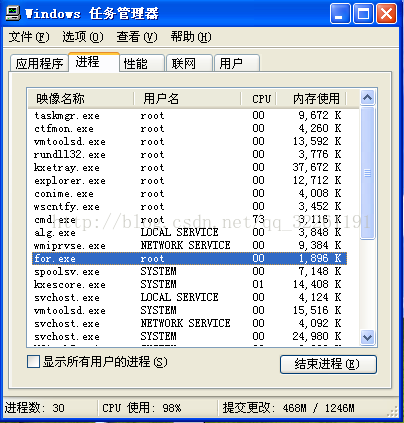Maximize the Task Manager window
The width and height of the screenshot is (404, 423).
point(363,14)
